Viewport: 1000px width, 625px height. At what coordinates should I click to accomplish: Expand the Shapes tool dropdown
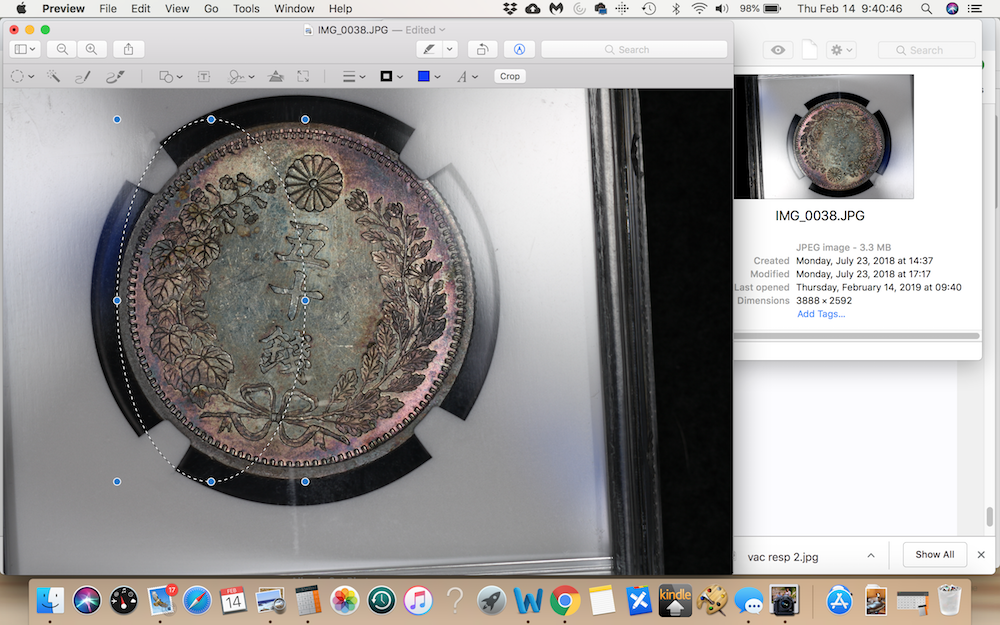[170, 77]
